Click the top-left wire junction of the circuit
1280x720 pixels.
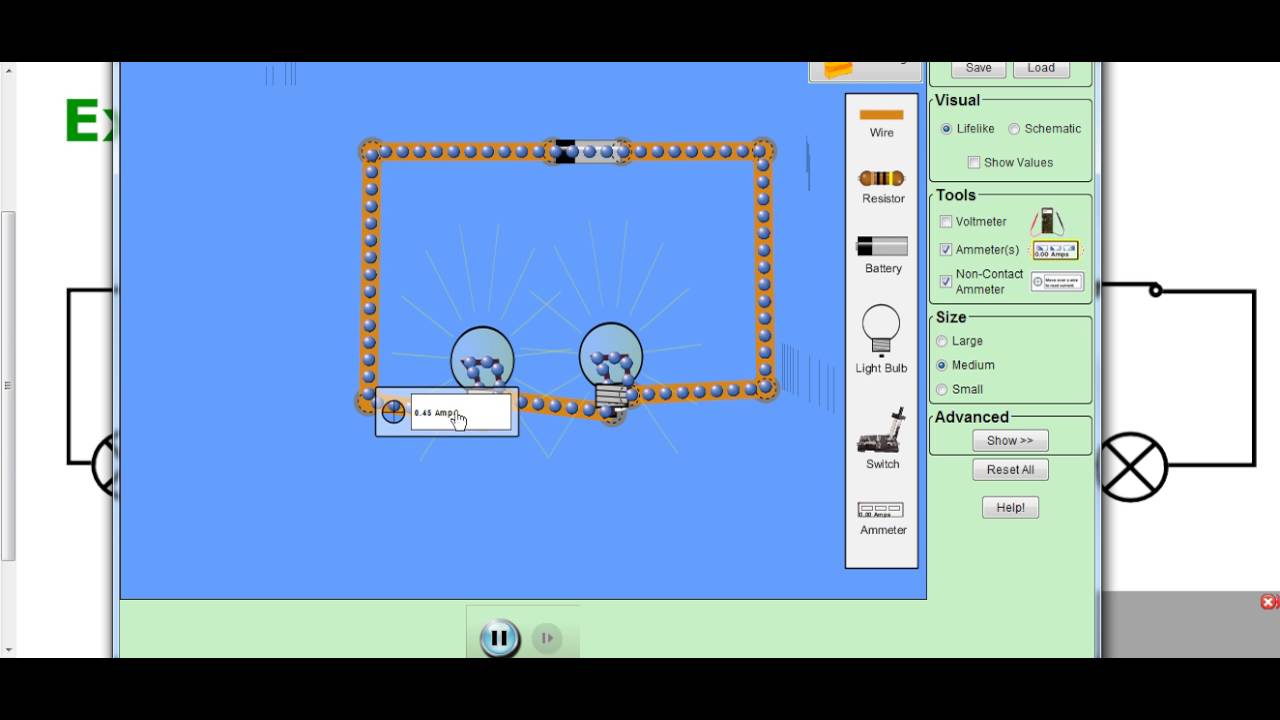pyautogui.click(x=371, y=151)
